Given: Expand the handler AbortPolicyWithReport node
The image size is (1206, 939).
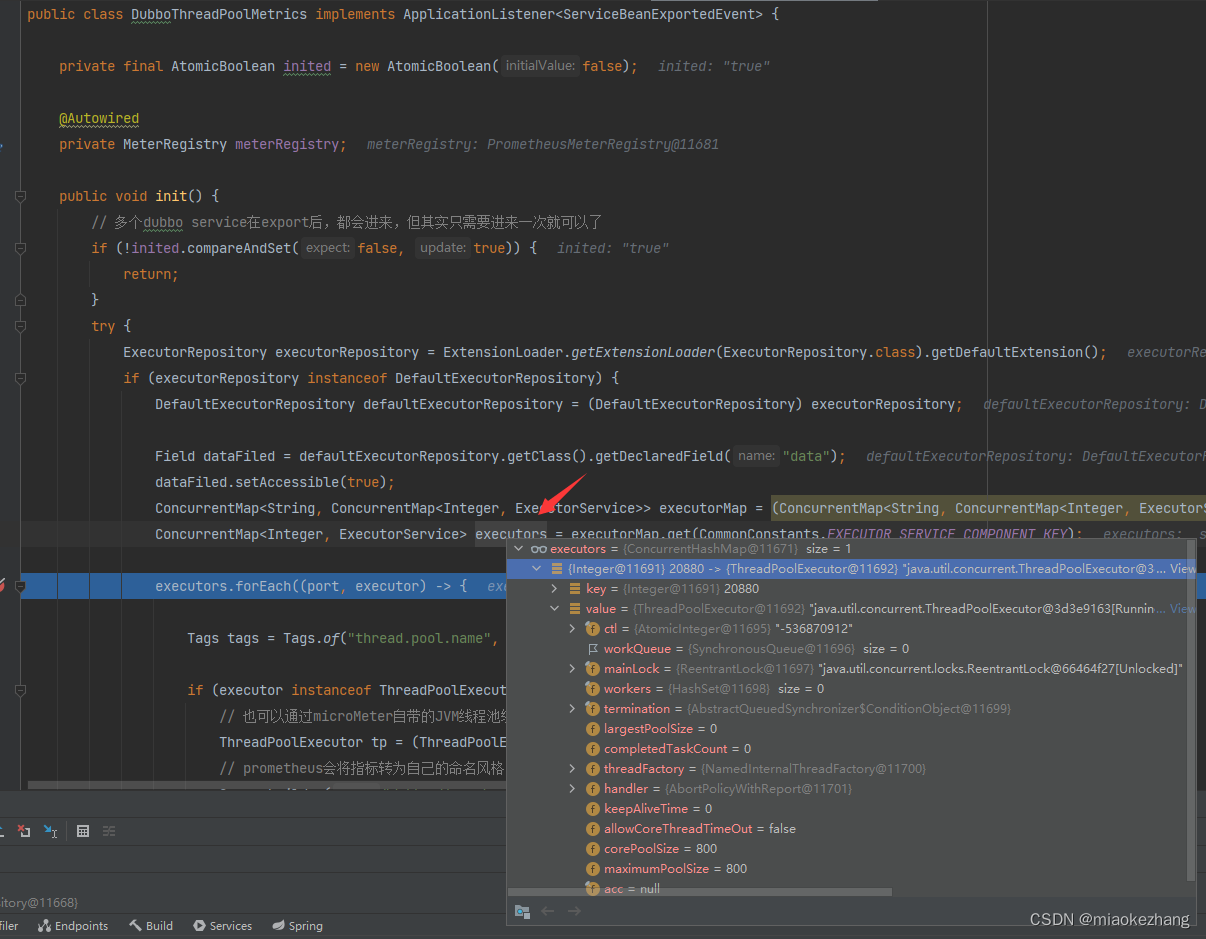Looking at the screenshot, I should (x=573, y=789).
